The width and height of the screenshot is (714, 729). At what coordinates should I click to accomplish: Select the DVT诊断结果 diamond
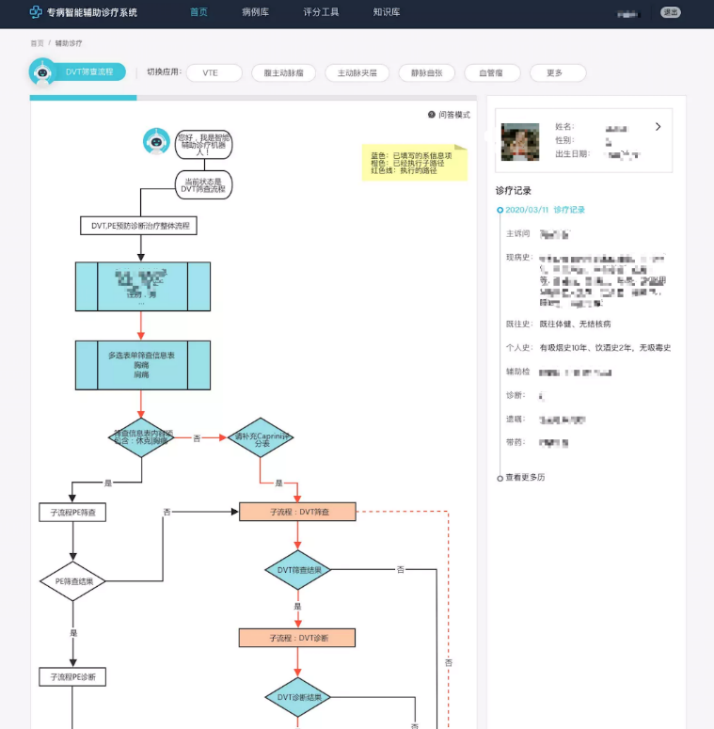pyautogui.click(x=298, y=697)
